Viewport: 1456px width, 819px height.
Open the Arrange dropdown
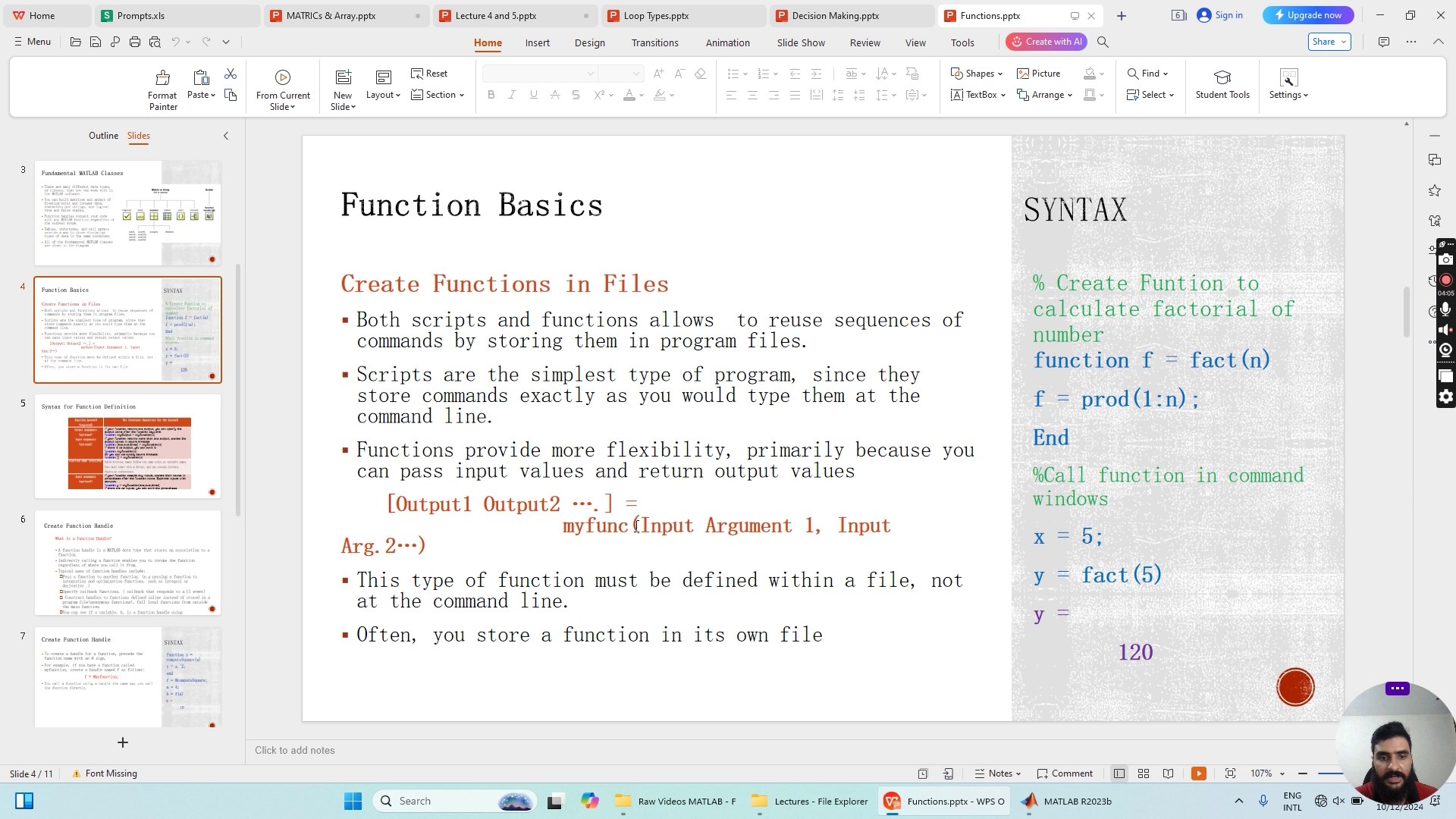(x=1044, y=95)
